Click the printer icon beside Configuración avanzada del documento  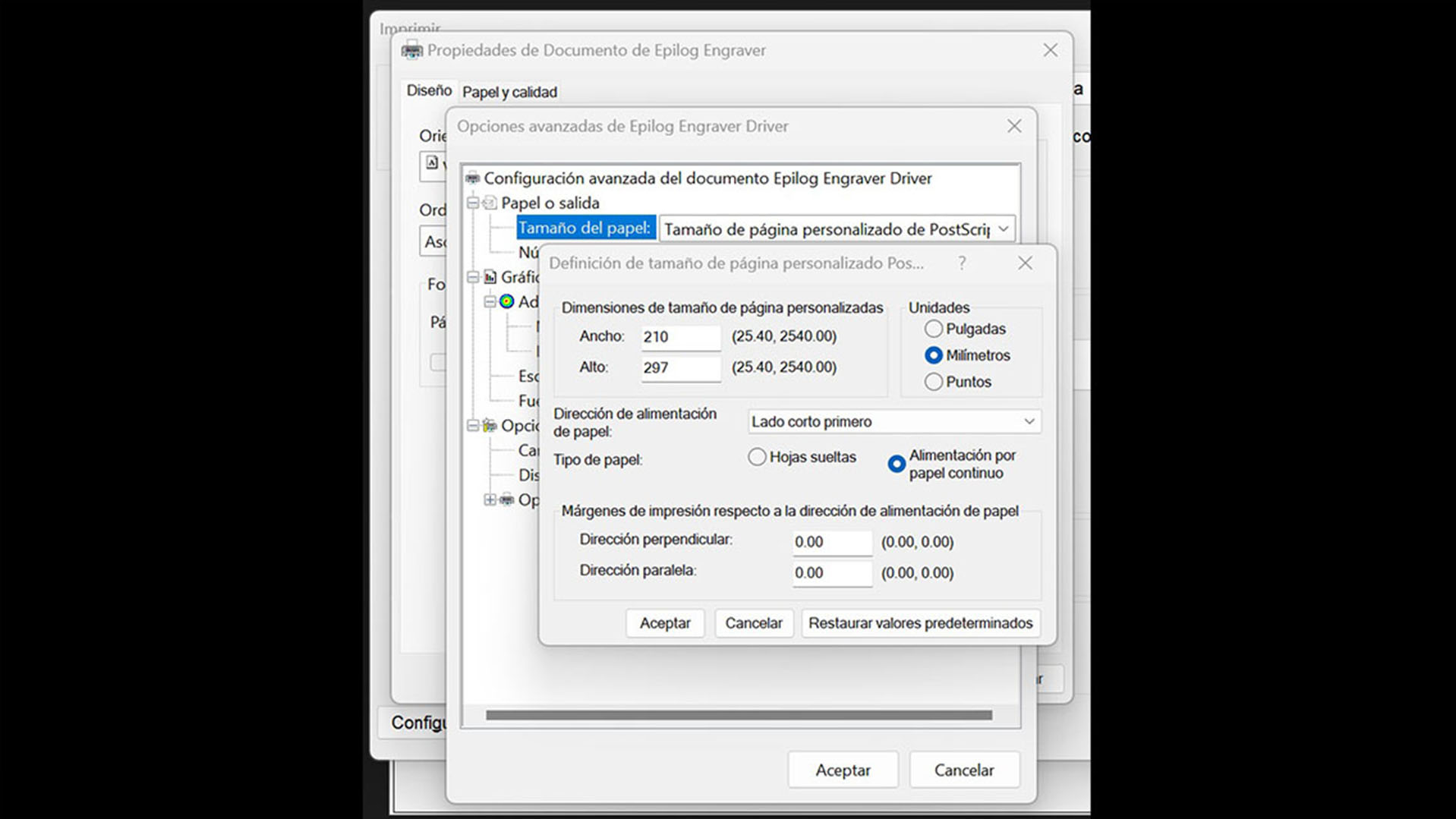473,178
